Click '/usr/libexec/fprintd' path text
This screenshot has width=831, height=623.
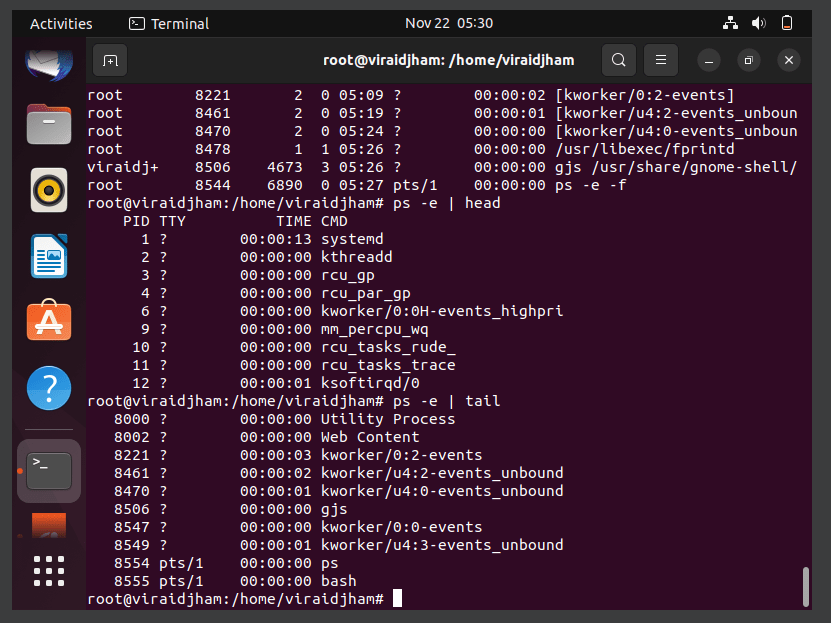coord(645,149)
